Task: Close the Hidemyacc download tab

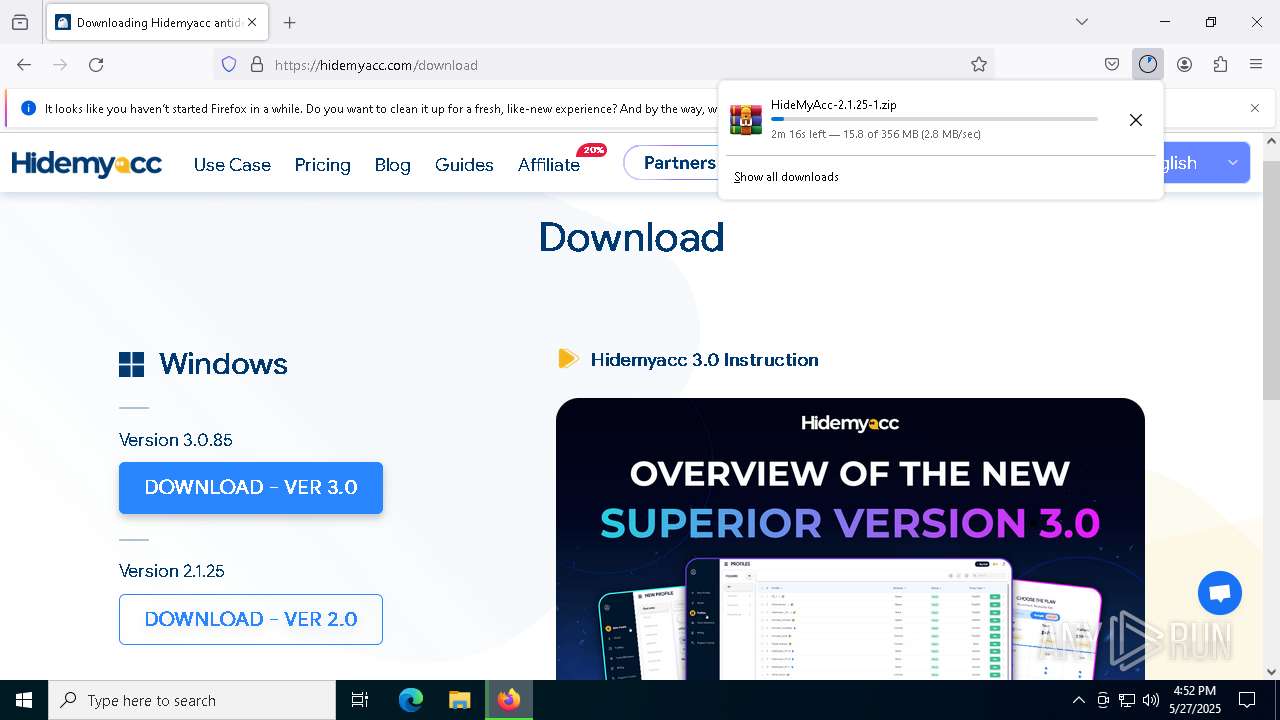Action: point(252,22)
